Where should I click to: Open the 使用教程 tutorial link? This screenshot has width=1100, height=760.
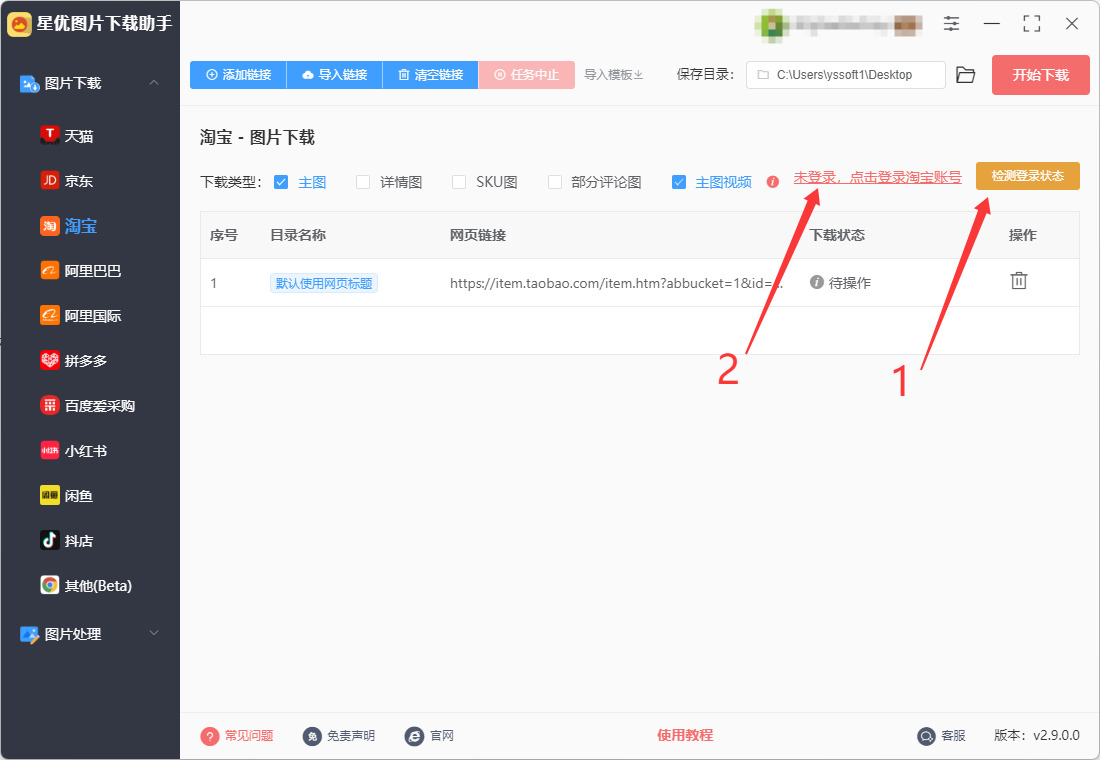pyautogui.click(x=685, y=735)
